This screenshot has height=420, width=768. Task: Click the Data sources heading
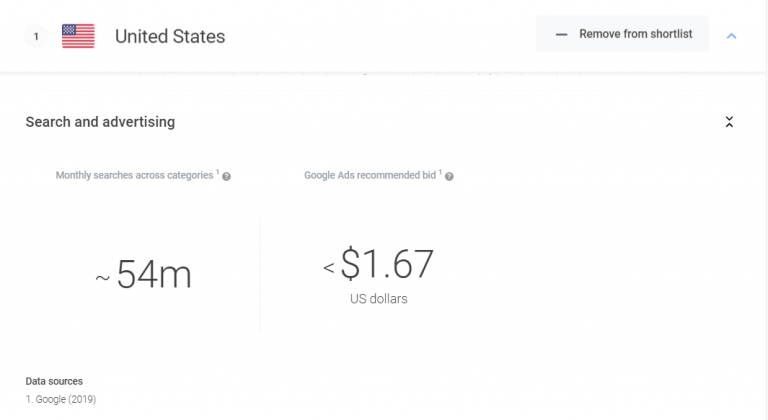click(54, 381)
